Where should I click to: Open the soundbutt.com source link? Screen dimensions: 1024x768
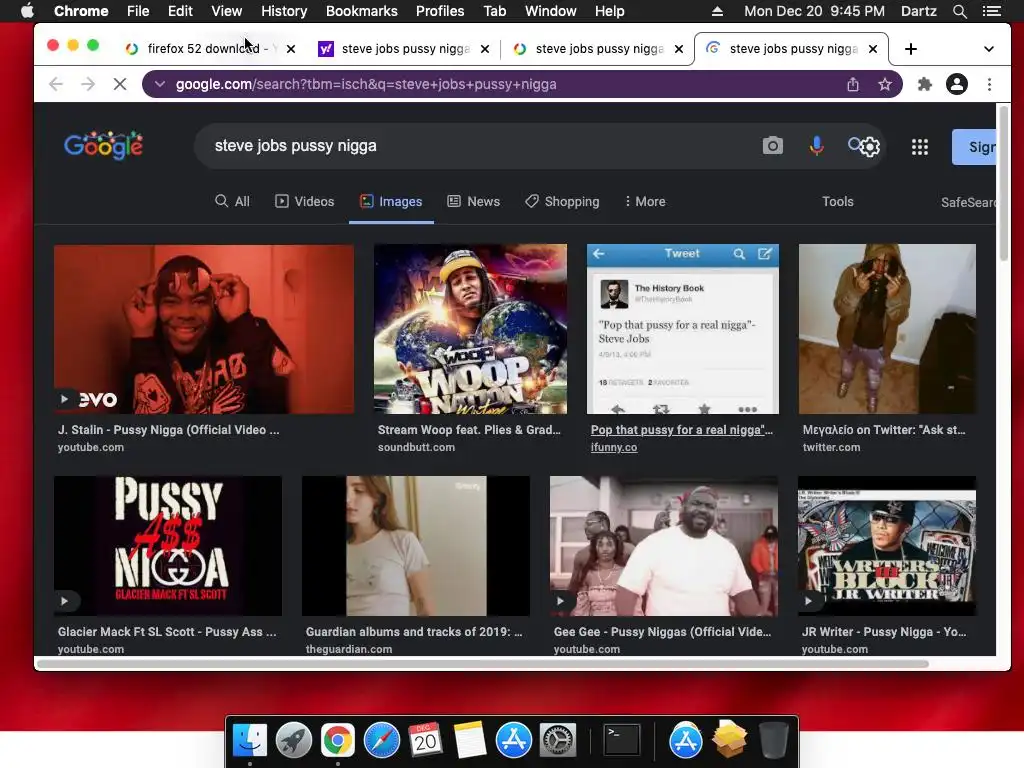click(416, 447)
